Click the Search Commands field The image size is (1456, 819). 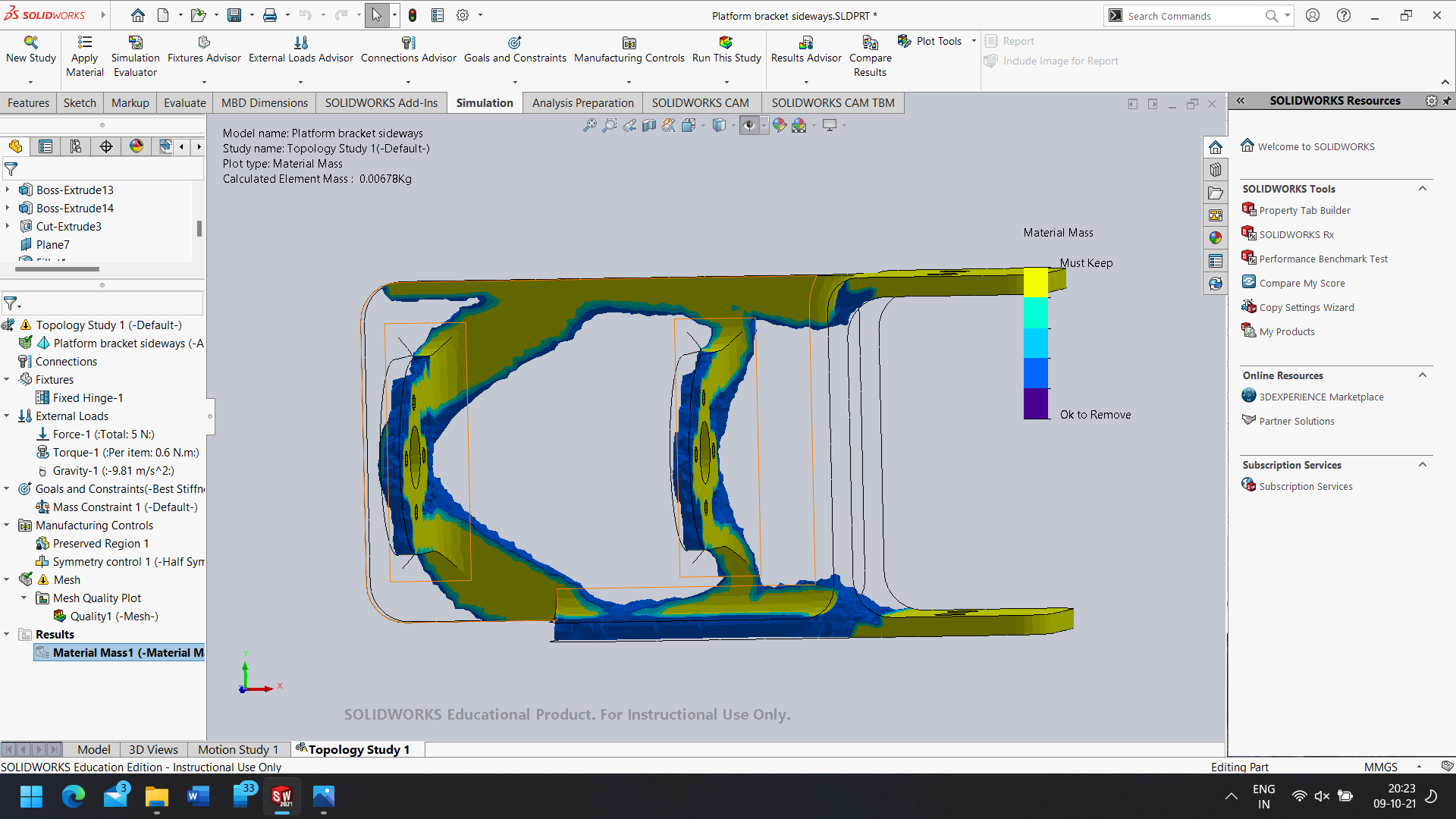point(1194,15)
